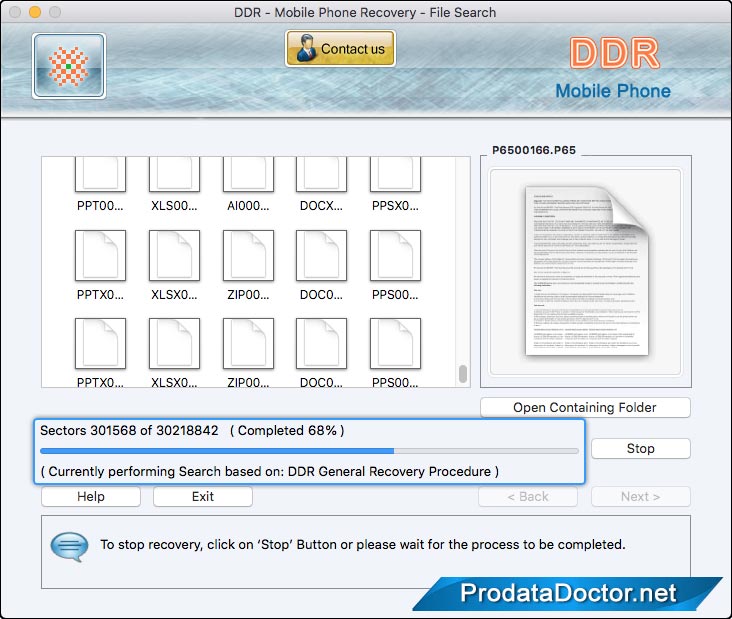The image size is (732, 619).
Task: Click the yellow minimize window button
Action: point(35,12)
